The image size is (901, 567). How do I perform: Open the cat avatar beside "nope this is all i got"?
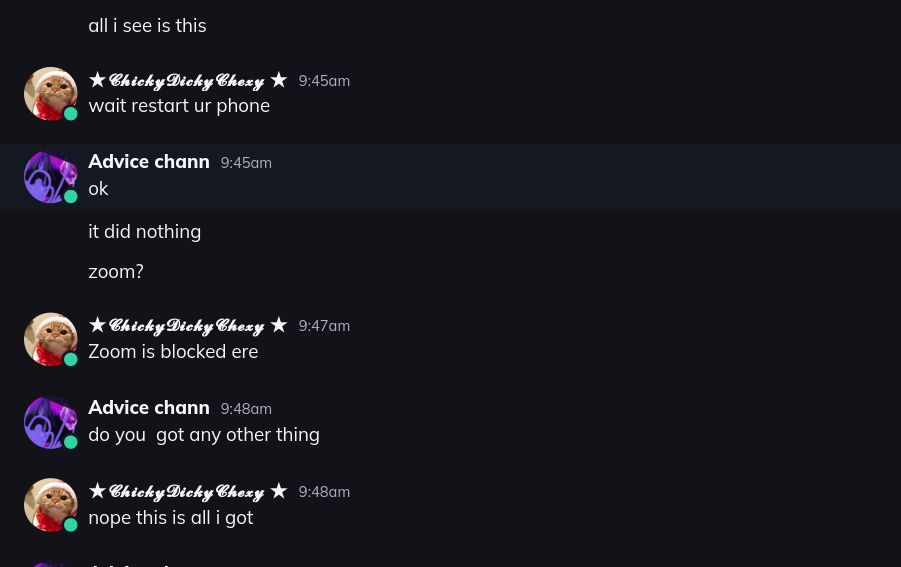(50, 505)
